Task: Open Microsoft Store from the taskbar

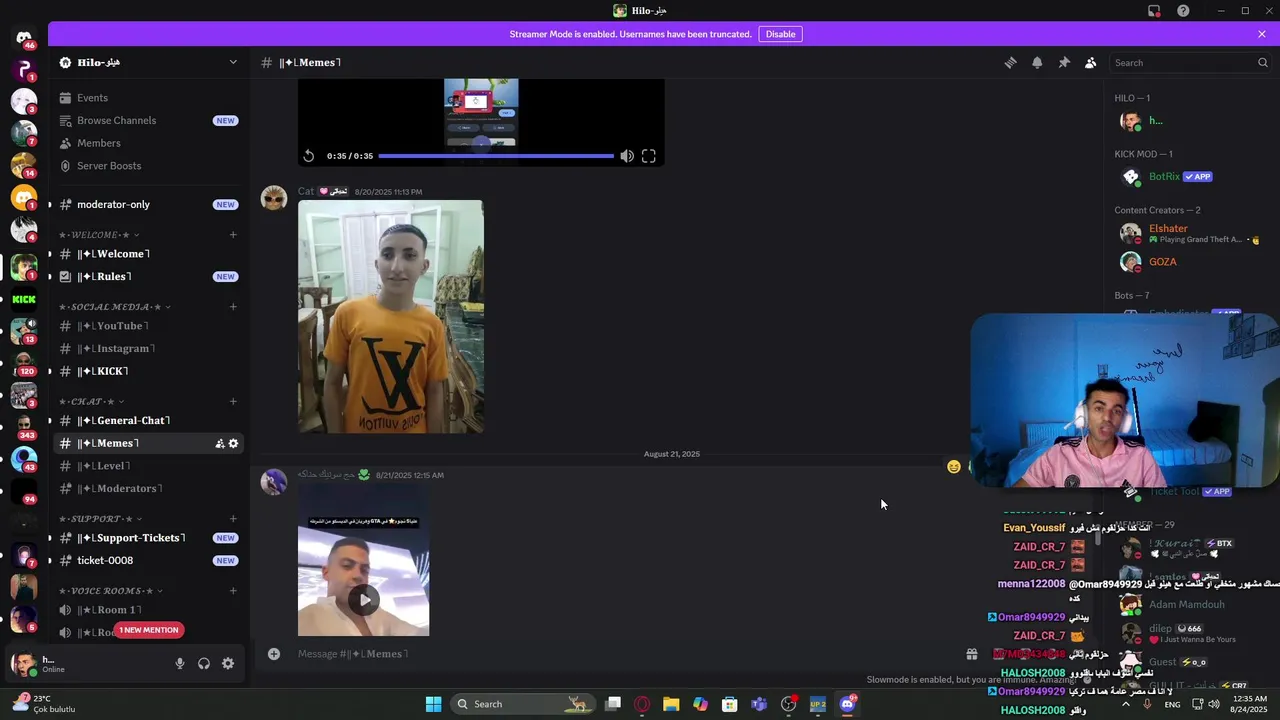Action: [x=730, y=704]
